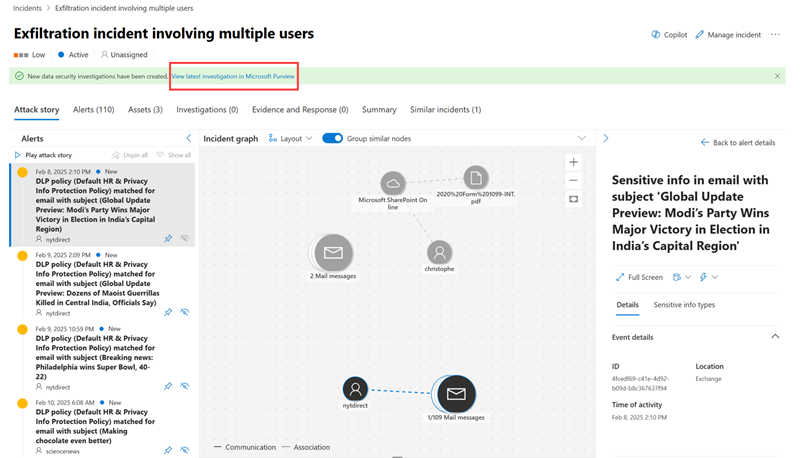Select the 2 Mail messages graph node

click(334, 253)
